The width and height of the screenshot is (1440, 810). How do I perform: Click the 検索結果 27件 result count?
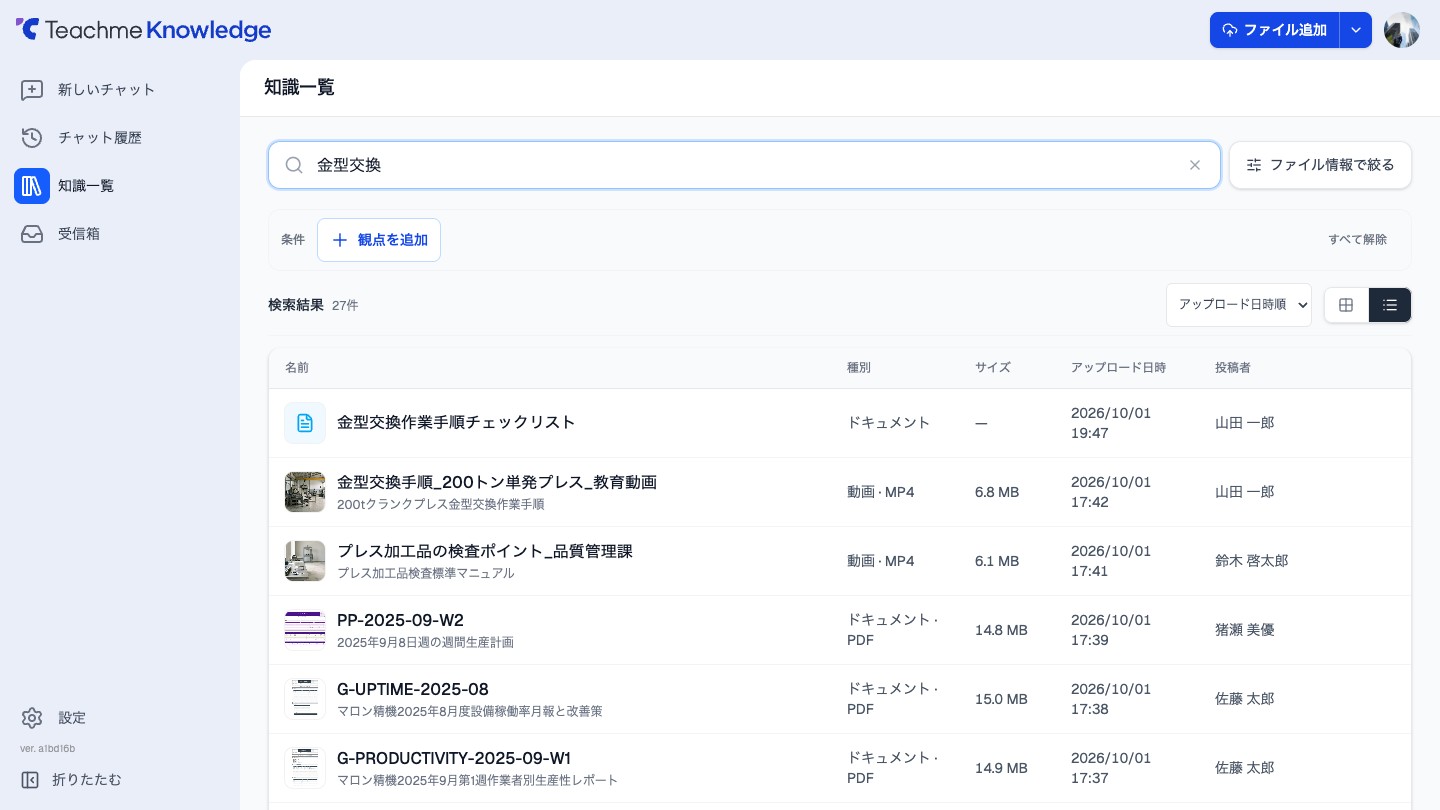click(313, 305)
